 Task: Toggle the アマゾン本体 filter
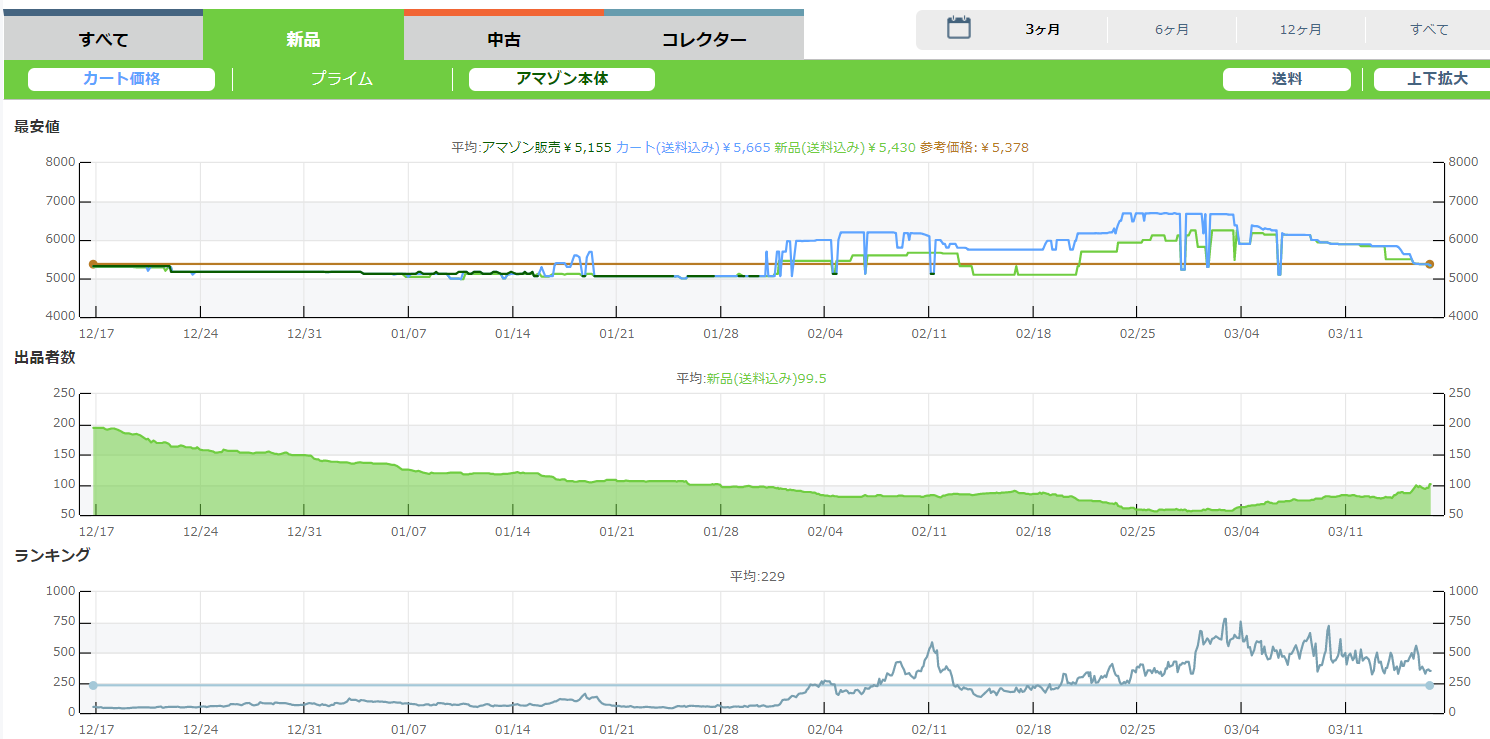point(561,79)
